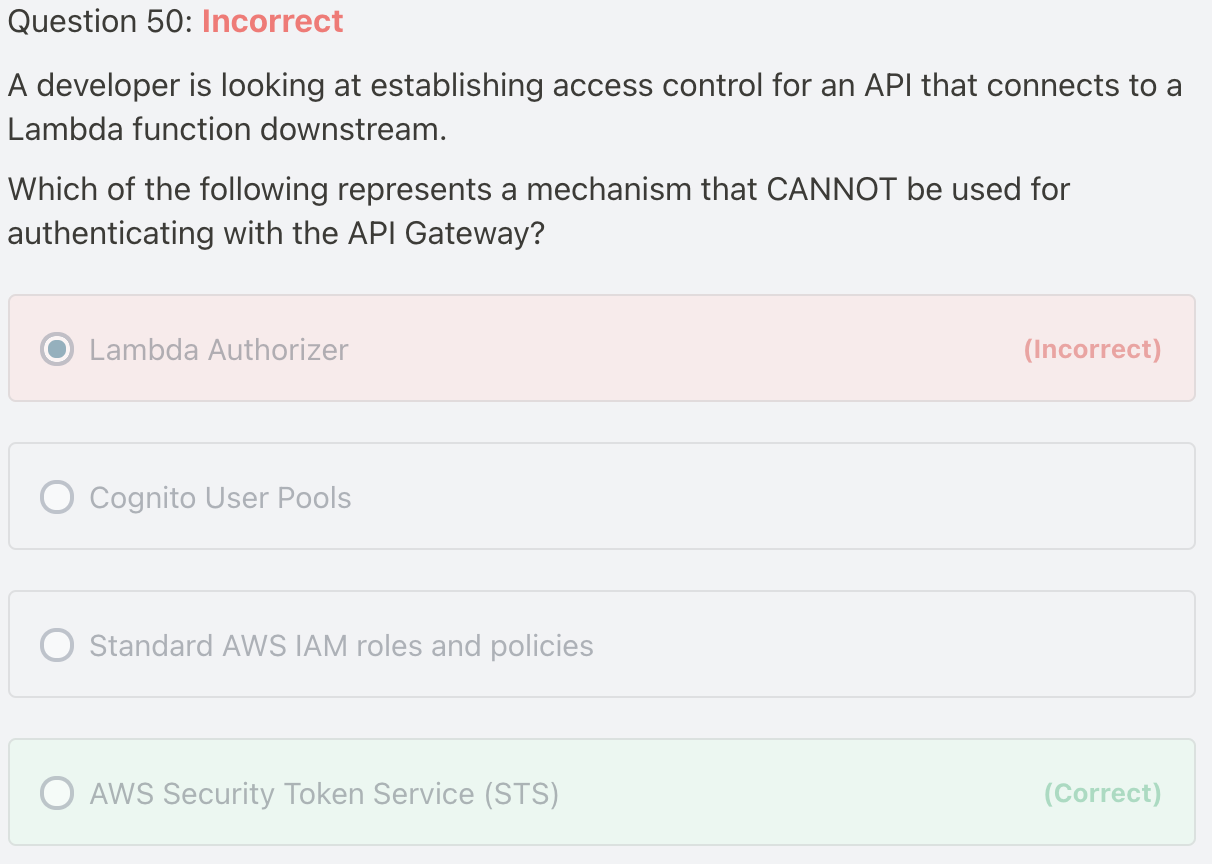The image size is (1212, 864).
Task: Click the 'Cognito User Pools' answer label text
Action: point(220,497)
